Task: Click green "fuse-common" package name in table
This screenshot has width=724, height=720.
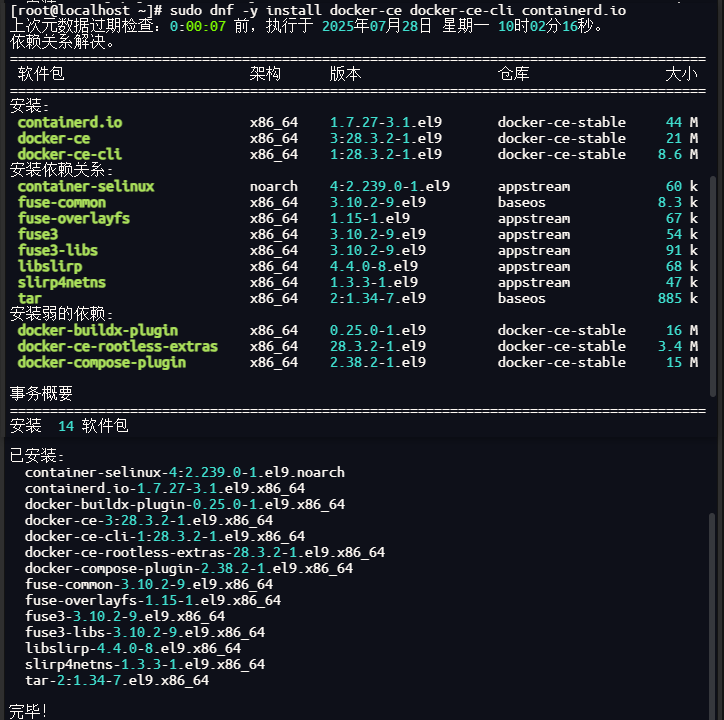Action: point(62,202)
